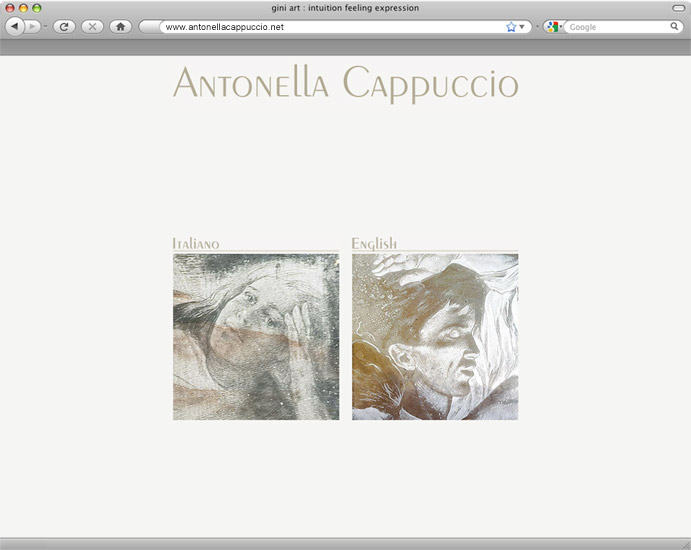Open the Google search engine selector
This screenshot has width=691, height=550.
[x=553, y=27]
